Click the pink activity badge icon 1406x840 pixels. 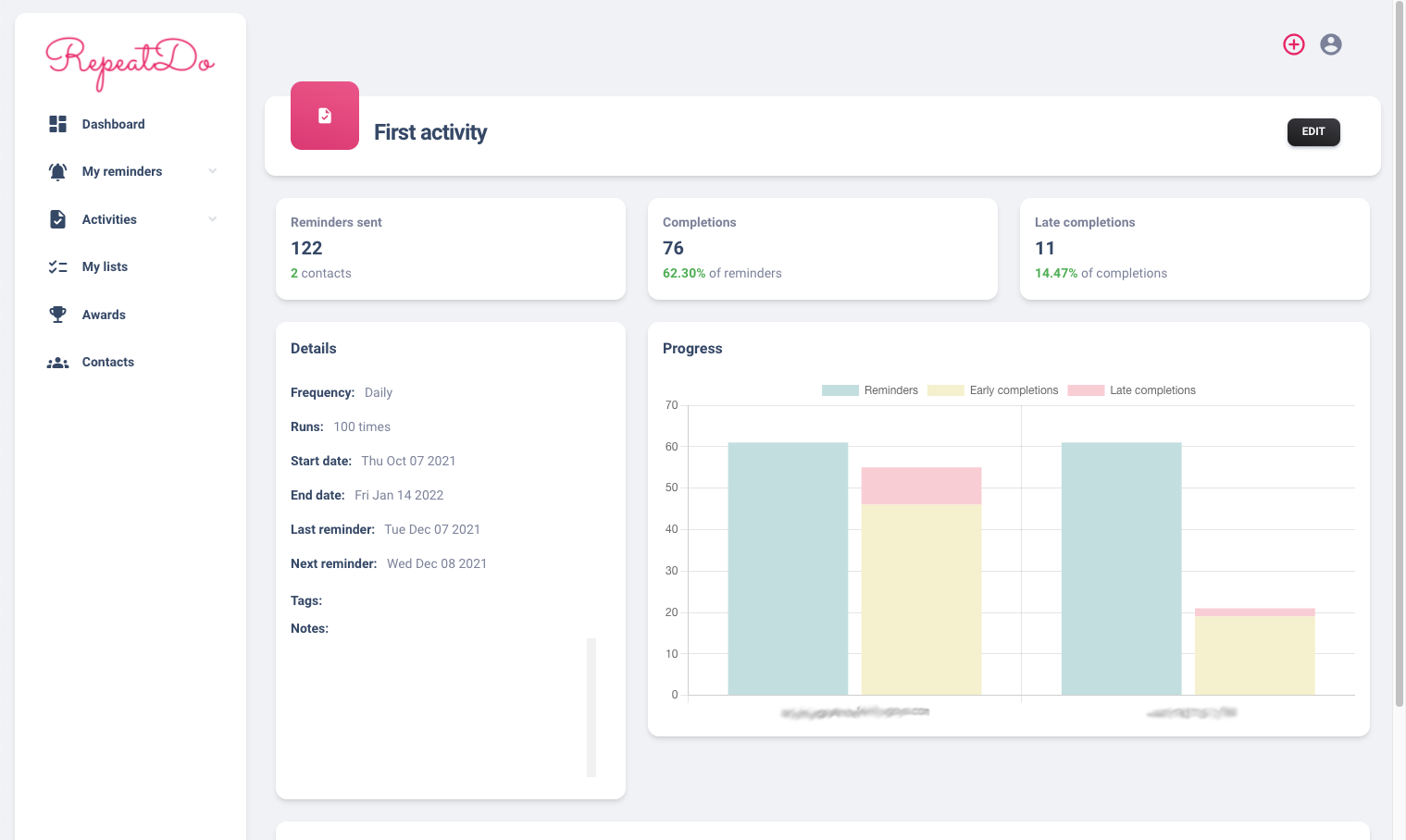point(325,116)
